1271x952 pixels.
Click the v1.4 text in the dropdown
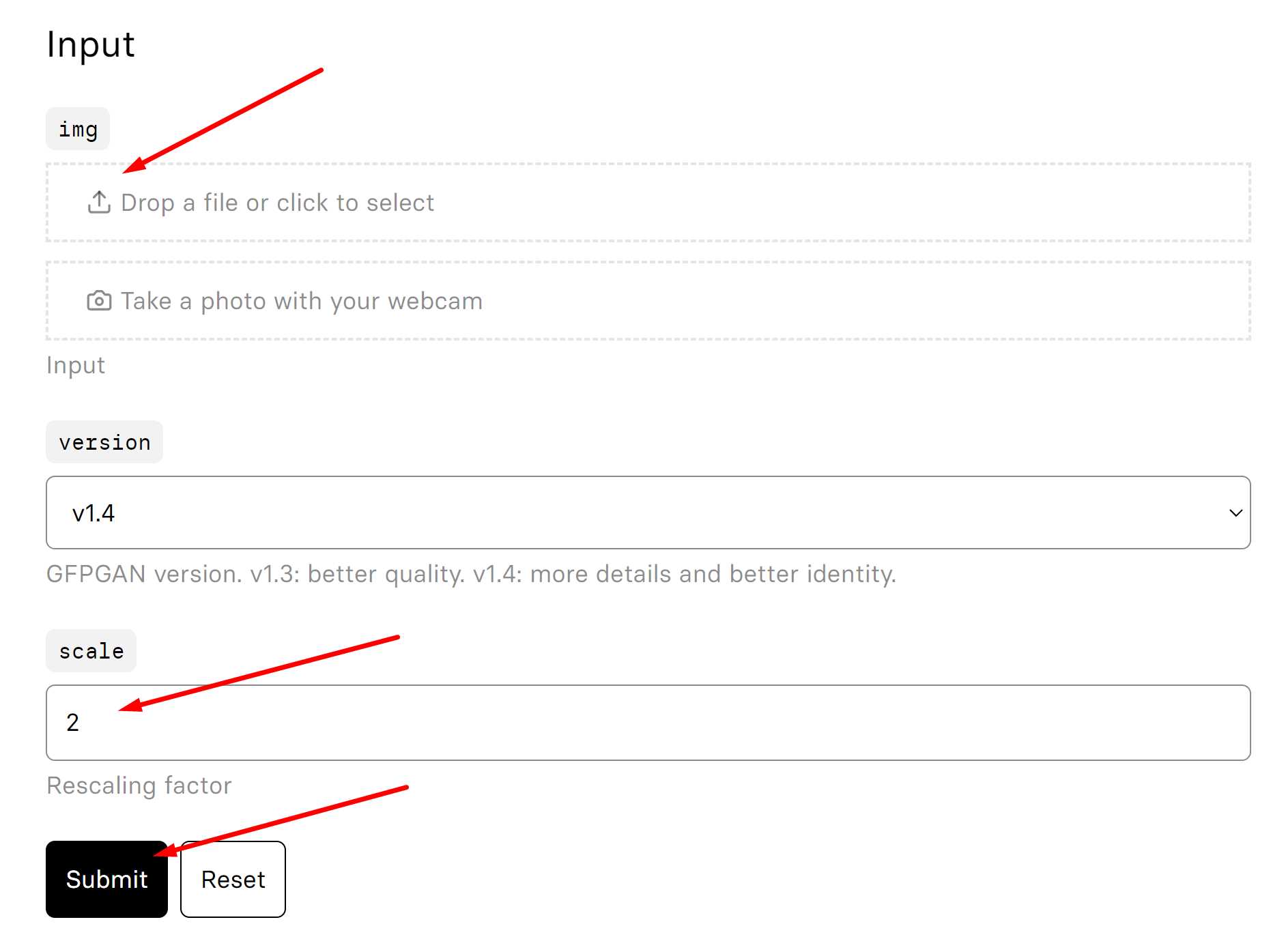92,513
